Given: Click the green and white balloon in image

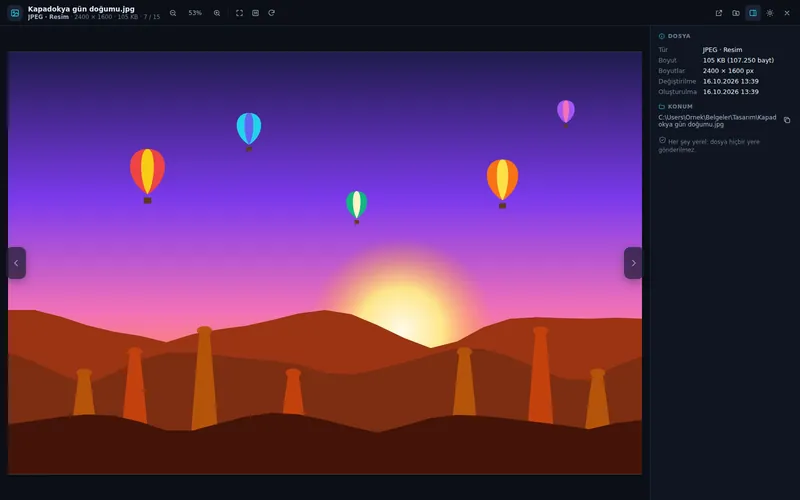Looking at the screenshot, I should pyautogui.click(x=357, y=207).
